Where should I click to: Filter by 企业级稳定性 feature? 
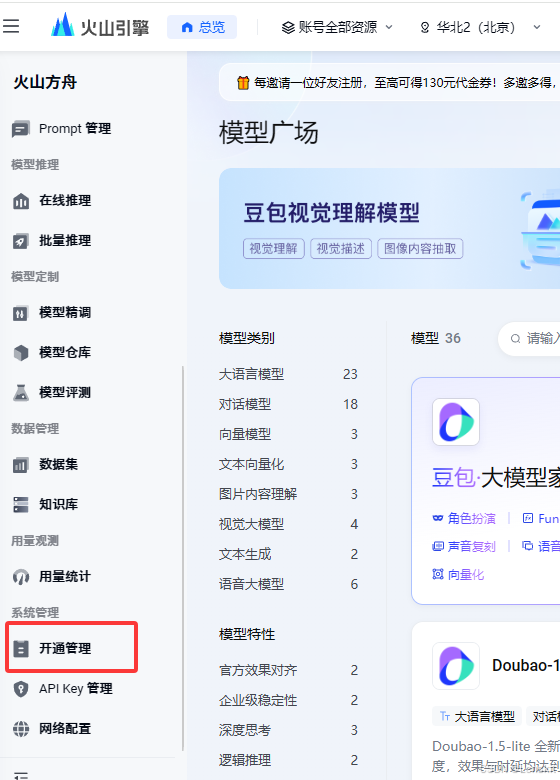point(288,700)
